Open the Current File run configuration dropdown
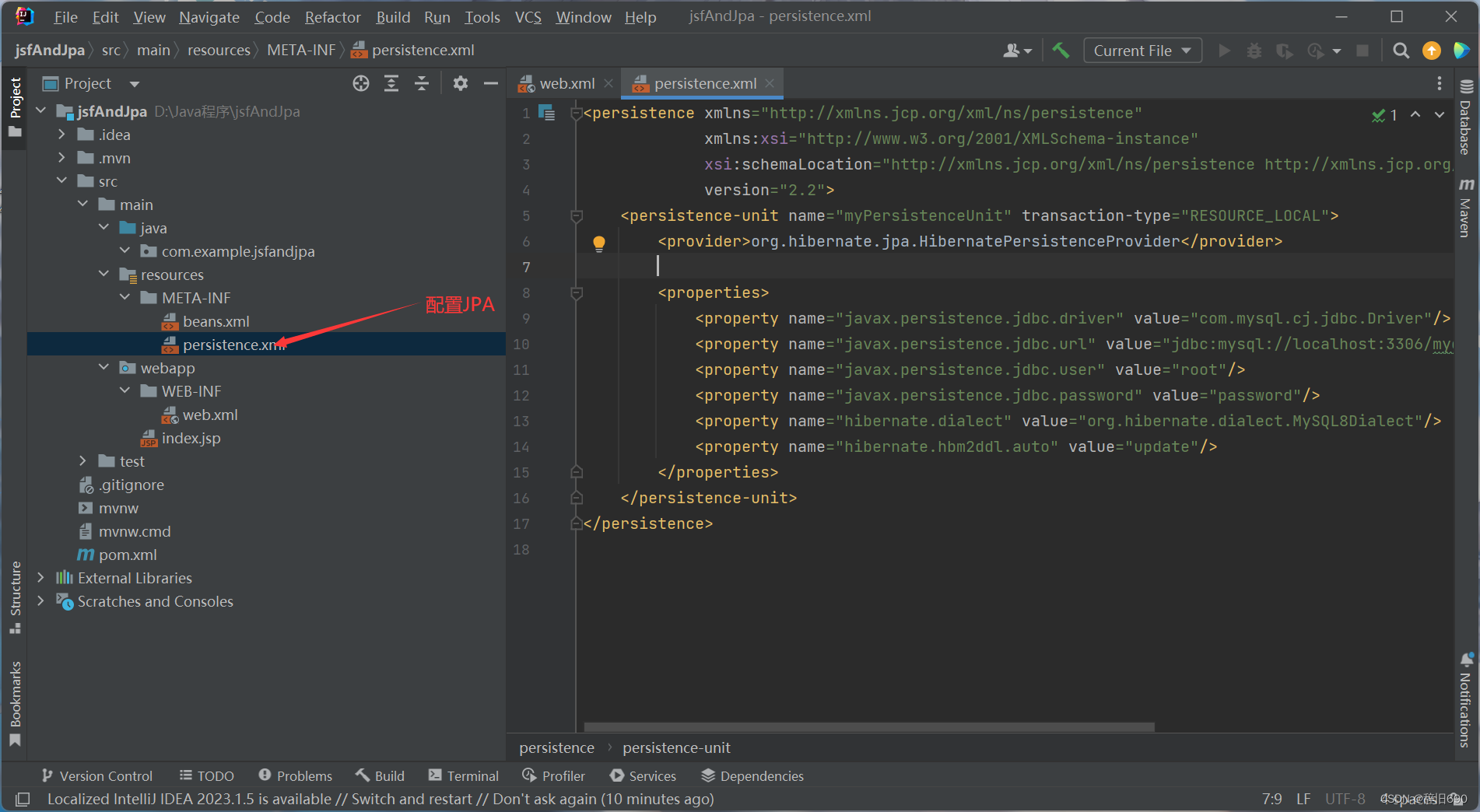 click(x=1142, y=50)
